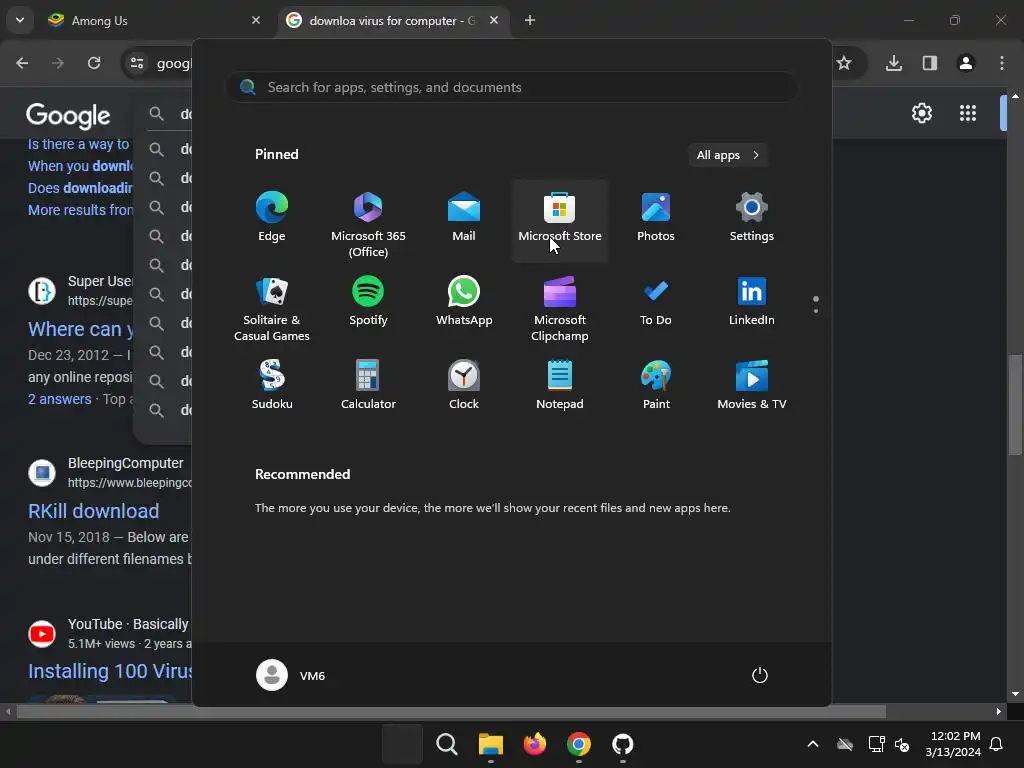Click the Start menu power button
The height and width of the screenshot is (768, 1024).
coord(760,675)
